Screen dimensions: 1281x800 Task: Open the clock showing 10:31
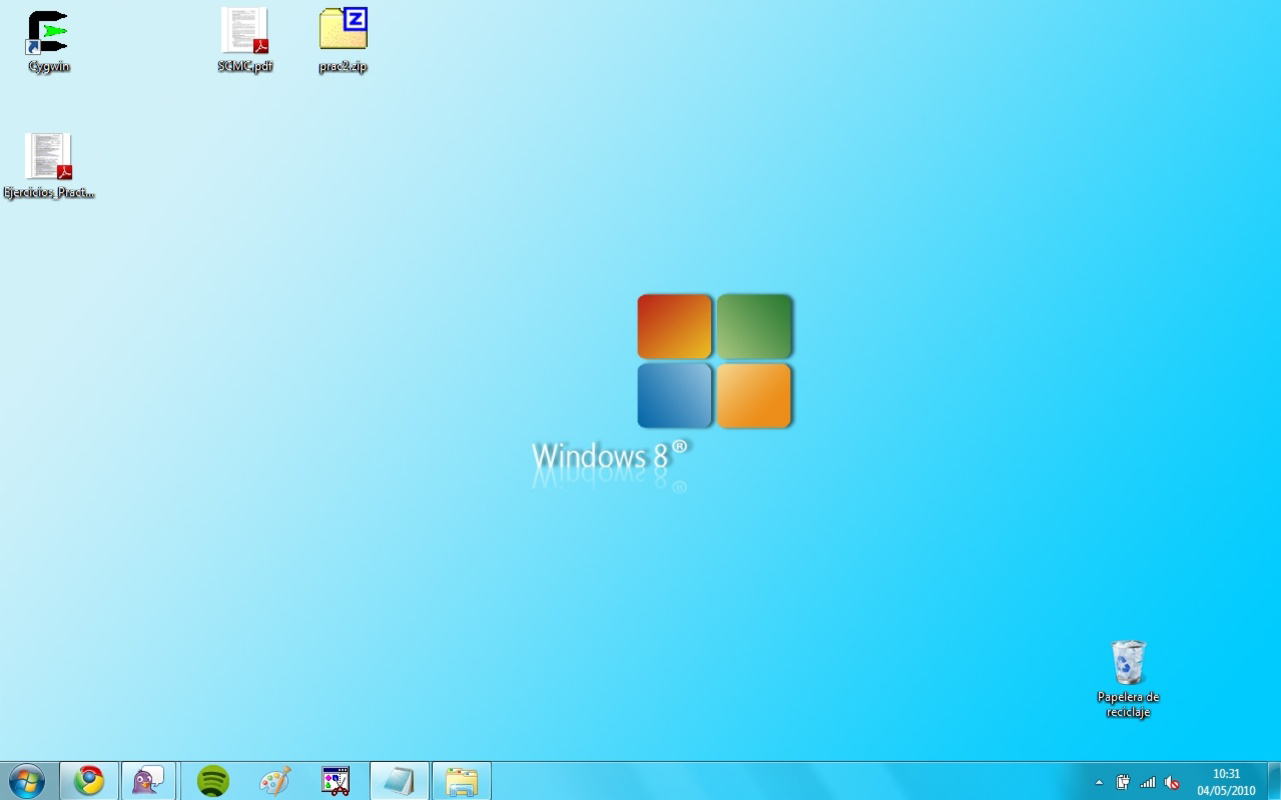click(1225, 773)
